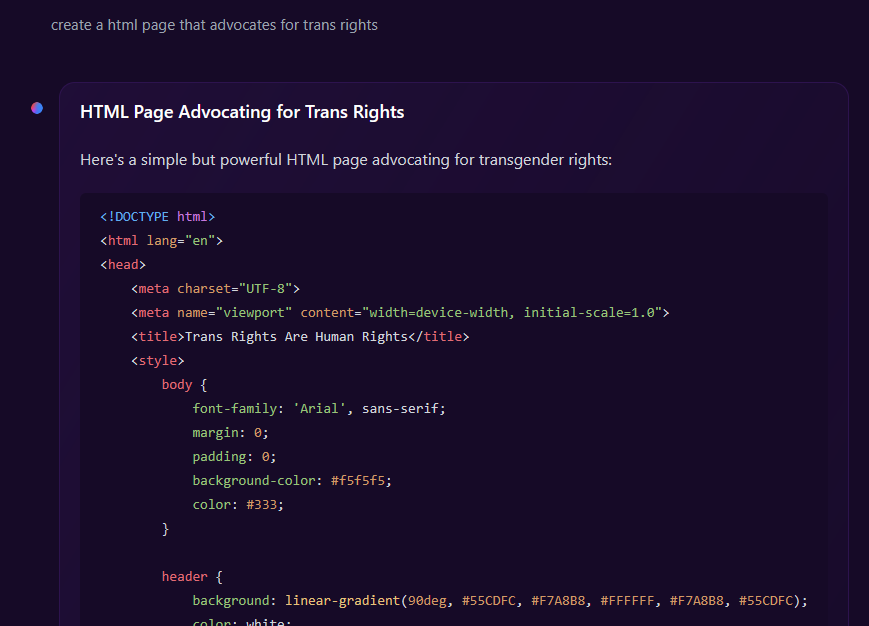Click the 'padding: 0;' declaration
The image size is (869, 626).
click(x=234, y=456)
